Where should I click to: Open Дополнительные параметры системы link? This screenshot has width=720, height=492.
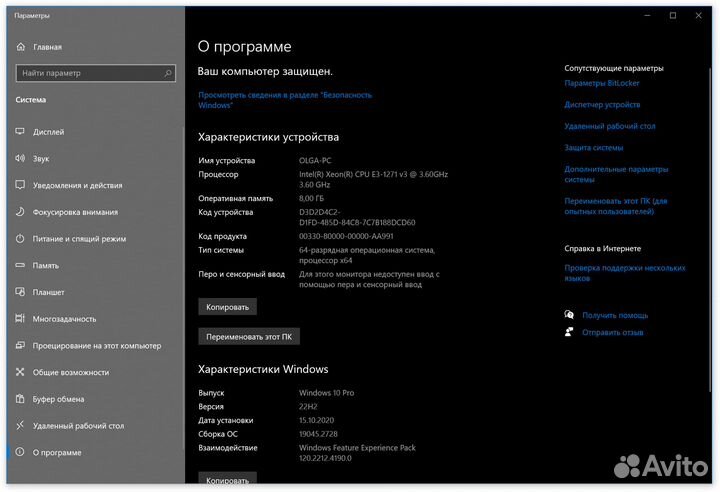coord(616,174)
